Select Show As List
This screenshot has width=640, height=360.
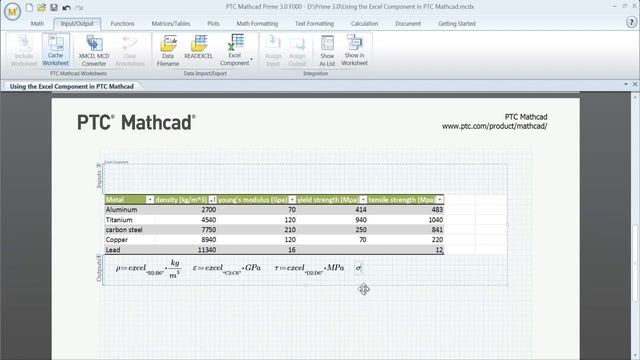tap(327, 50)
